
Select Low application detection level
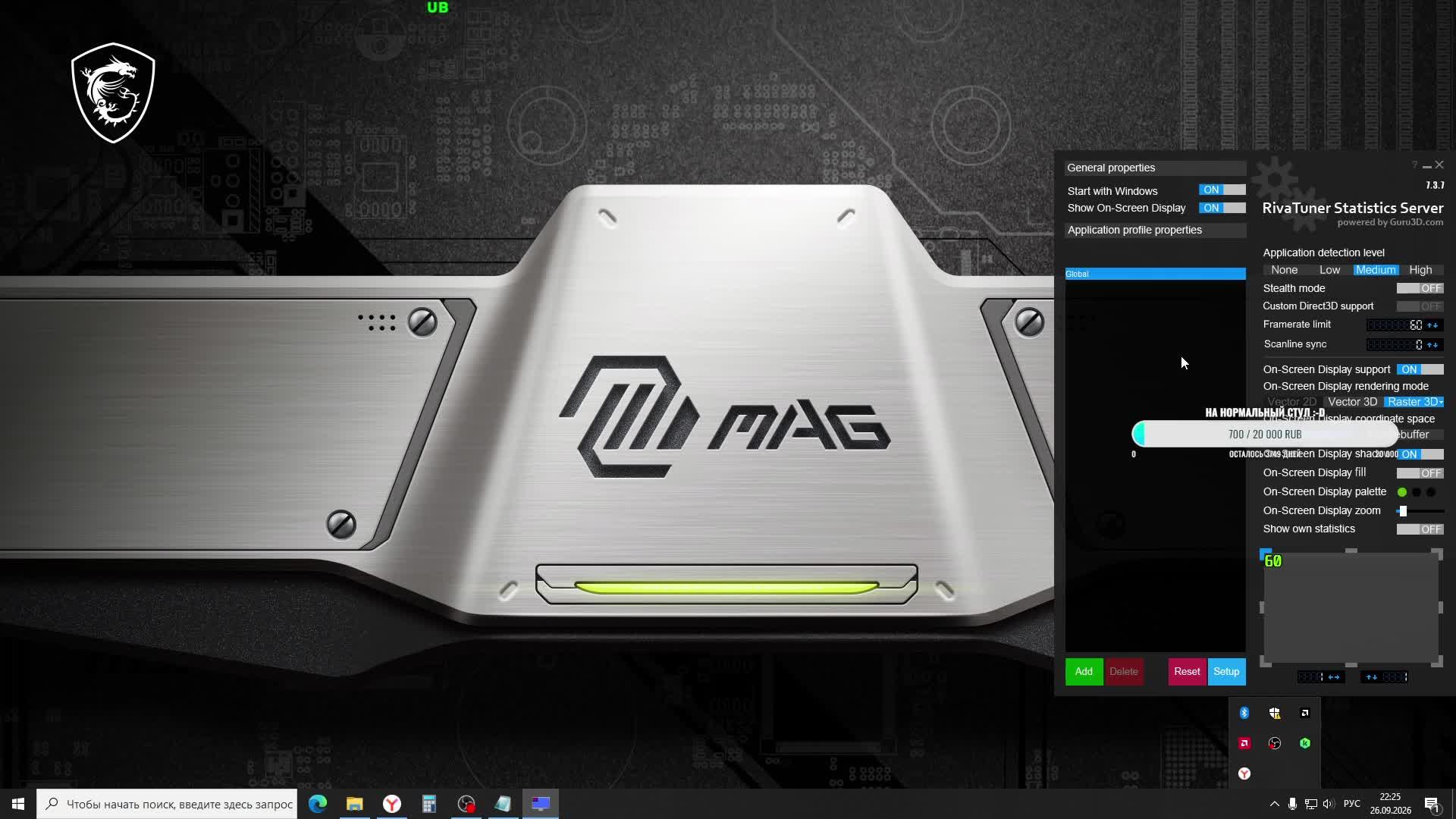[1329, 270]
